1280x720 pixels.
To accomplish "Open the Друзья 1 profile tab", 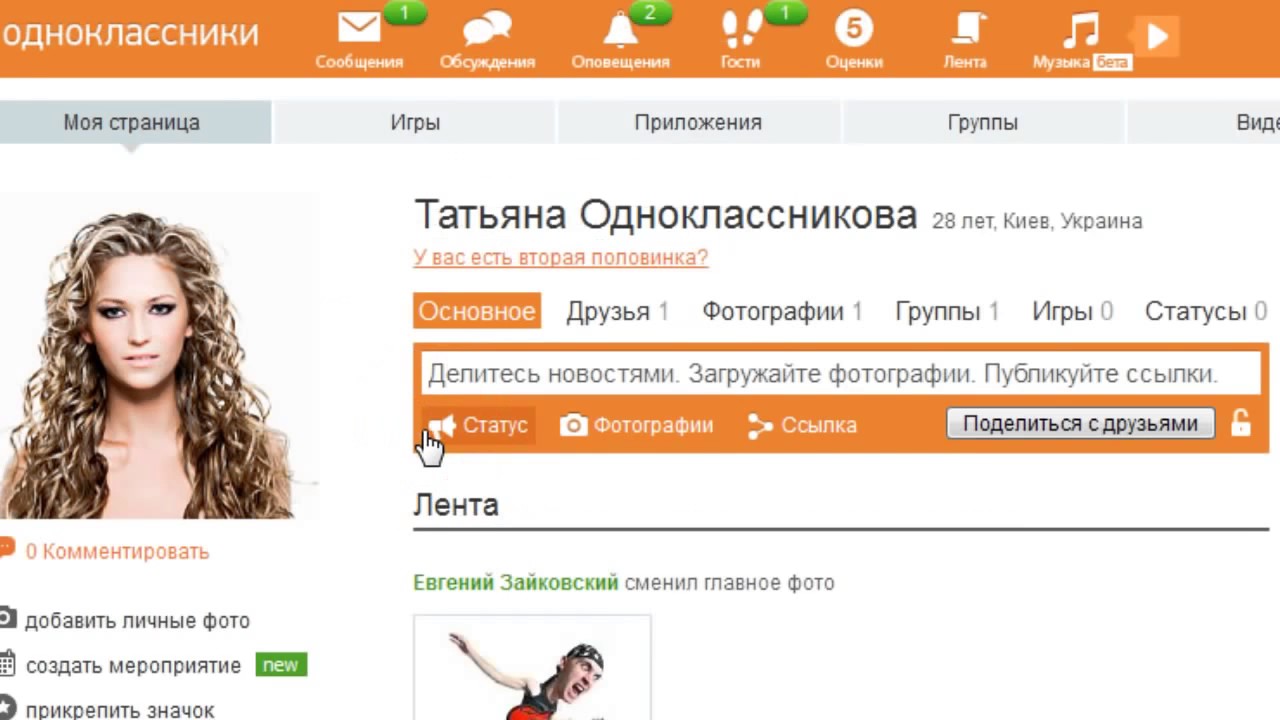I will click(x=617, y=311).
